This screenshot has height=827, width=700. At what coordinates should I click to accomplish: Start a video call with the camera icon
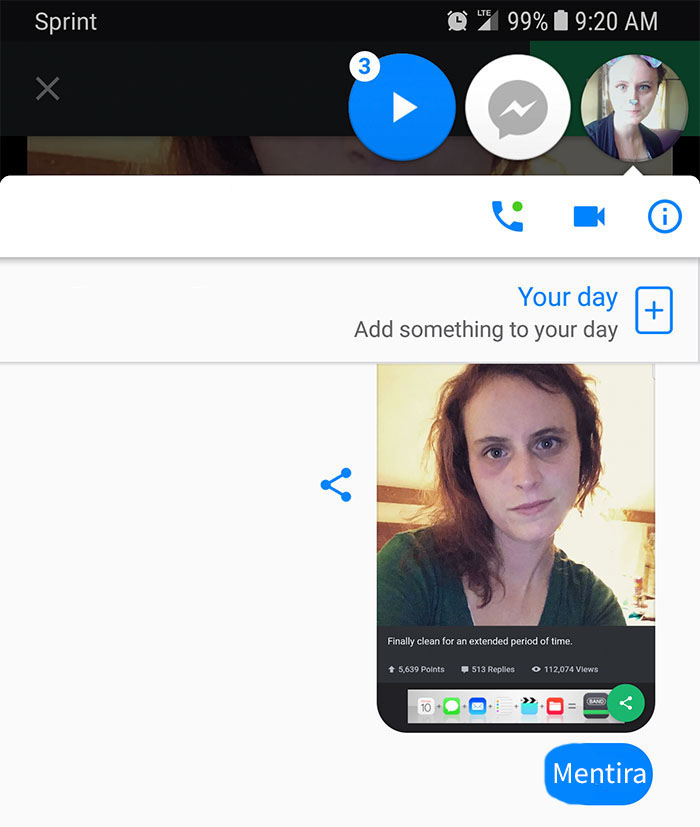click(589, 216)
